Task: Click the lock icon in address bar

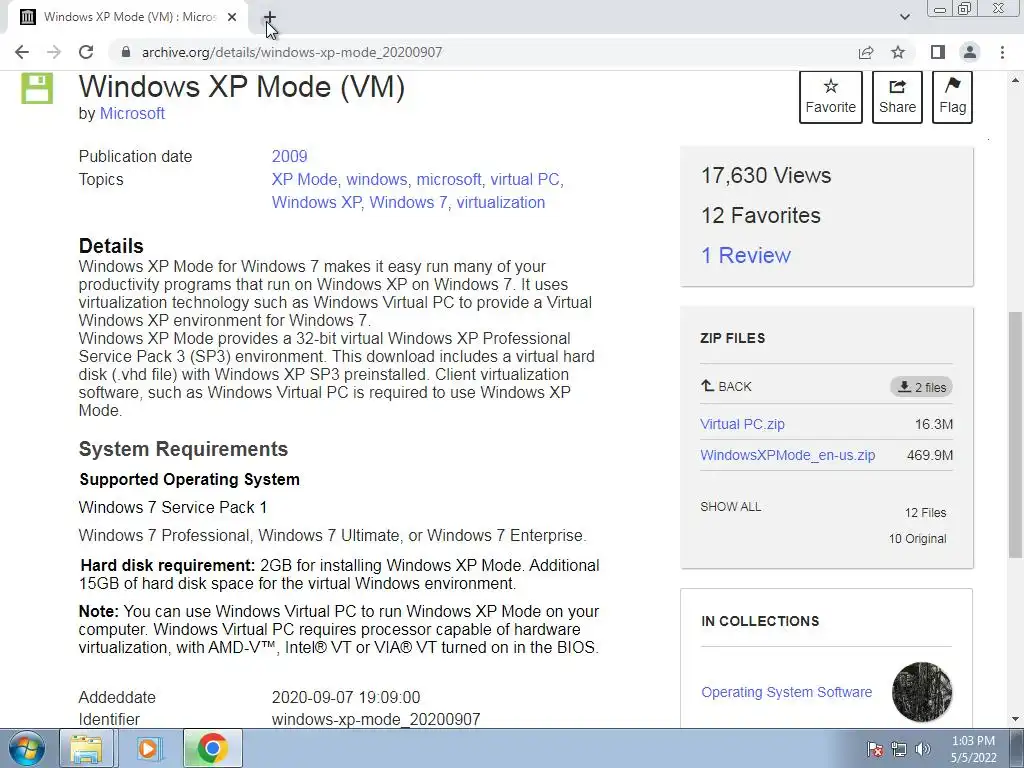Action: (x=126, y=52)
